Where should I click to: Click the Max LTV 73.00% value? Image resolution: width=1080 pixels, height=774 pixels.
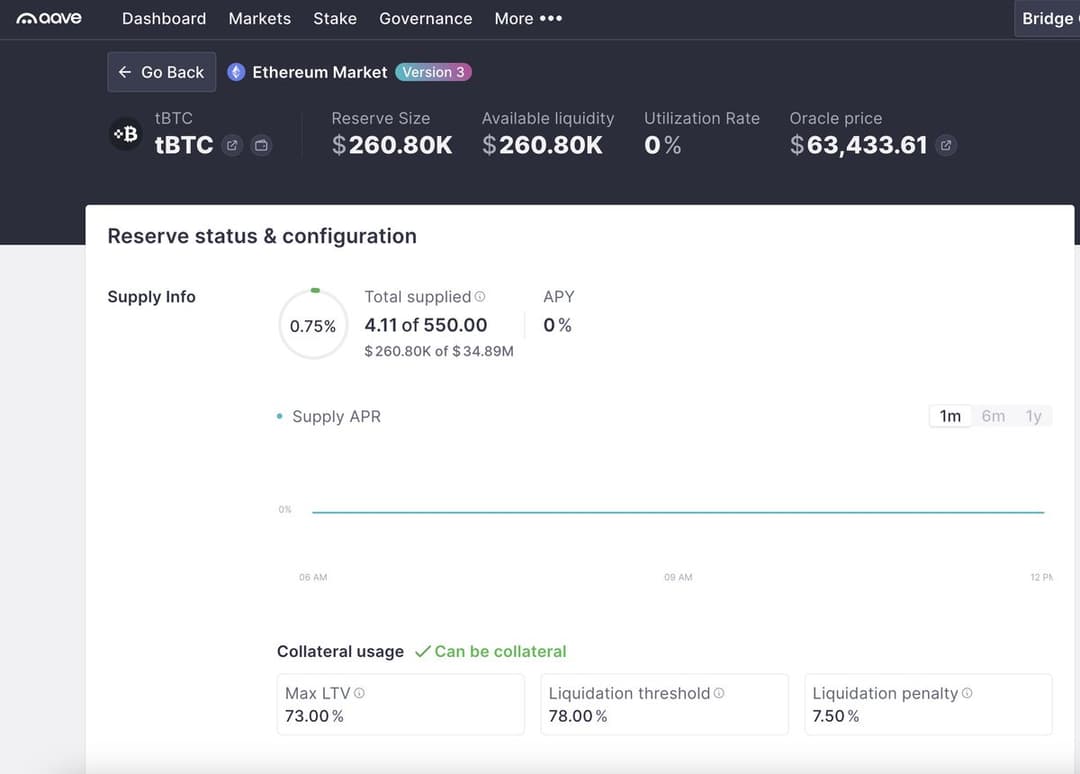coord(314,716)
